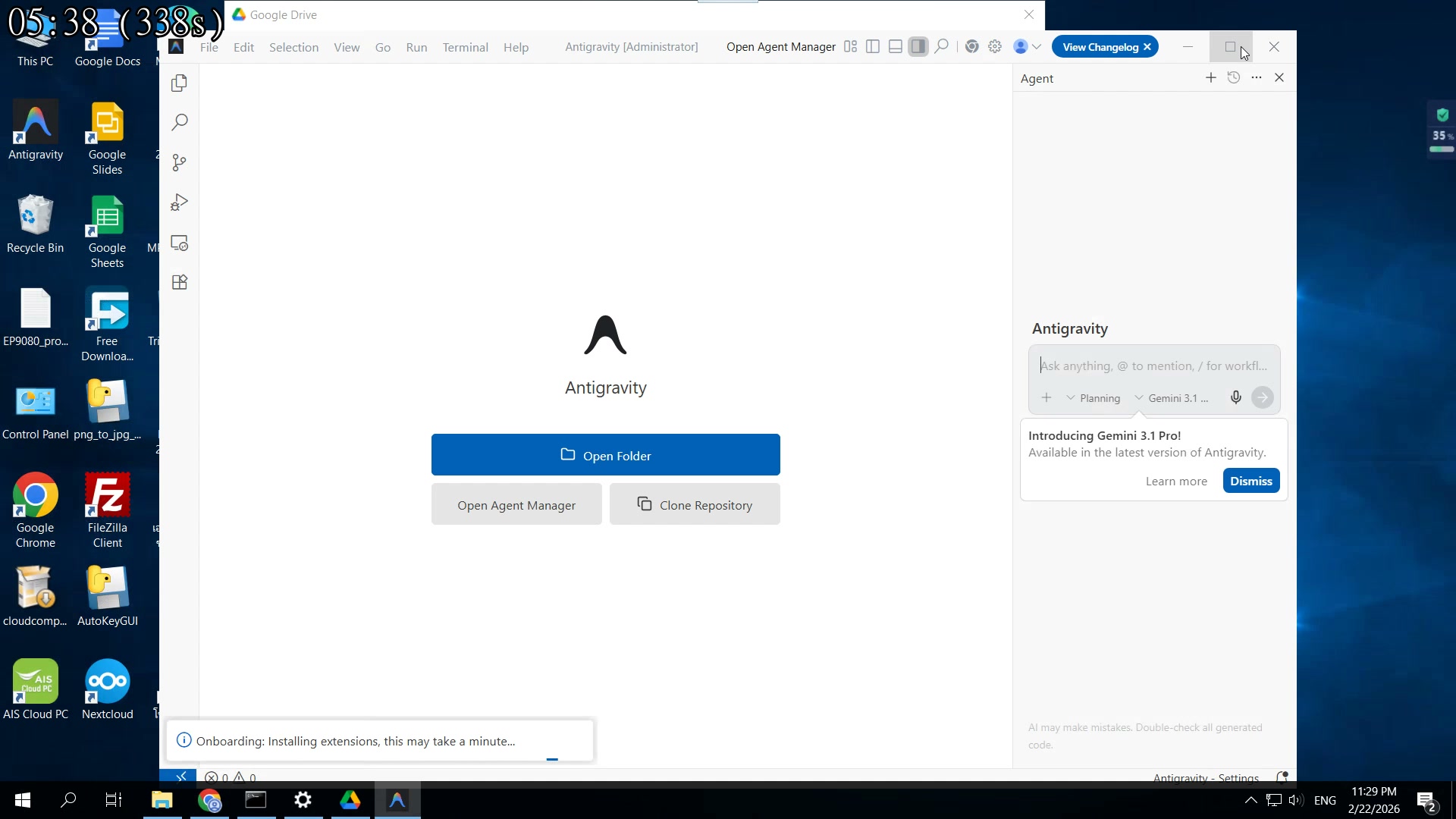
Task: Toggle the bottom panel layout icon
Action: (x=896, y=47)
